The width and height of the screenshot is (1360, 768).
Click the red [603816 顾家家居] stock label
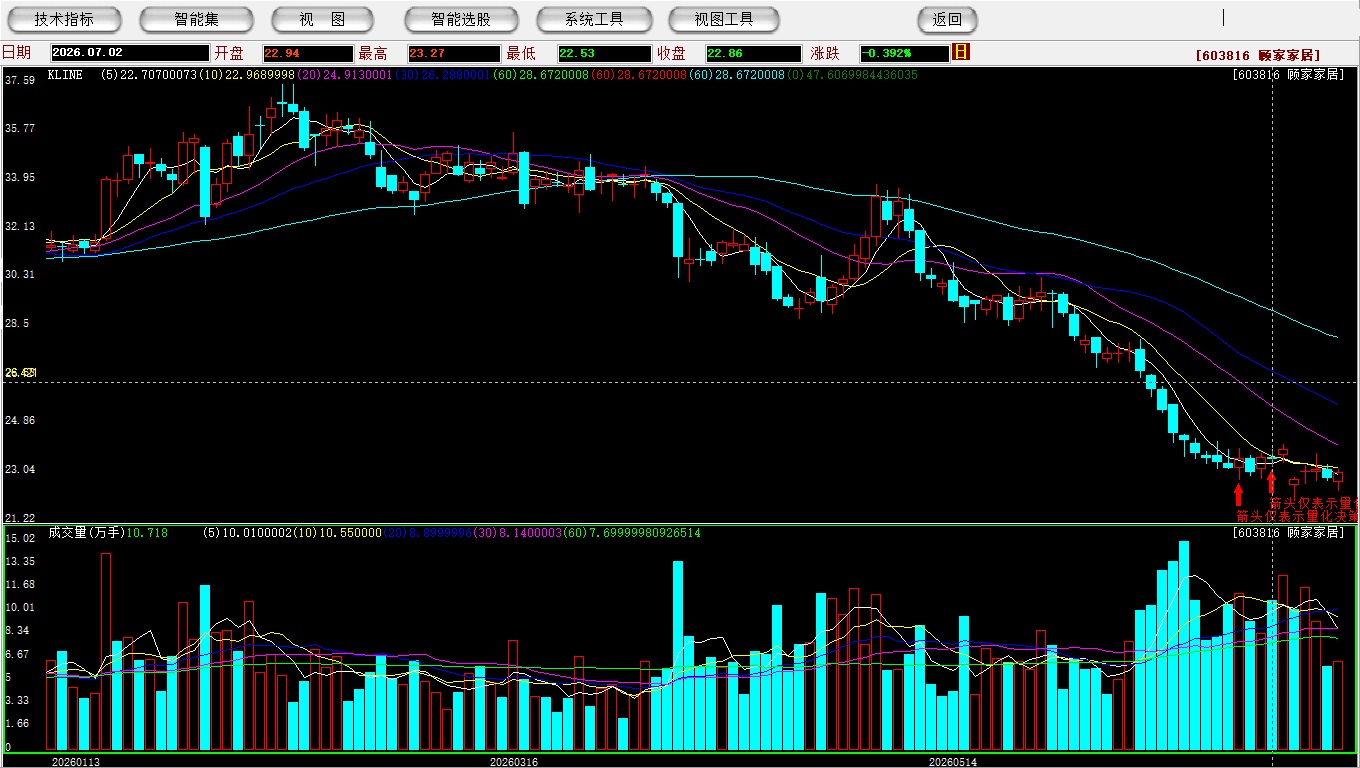coord(1258,56)
